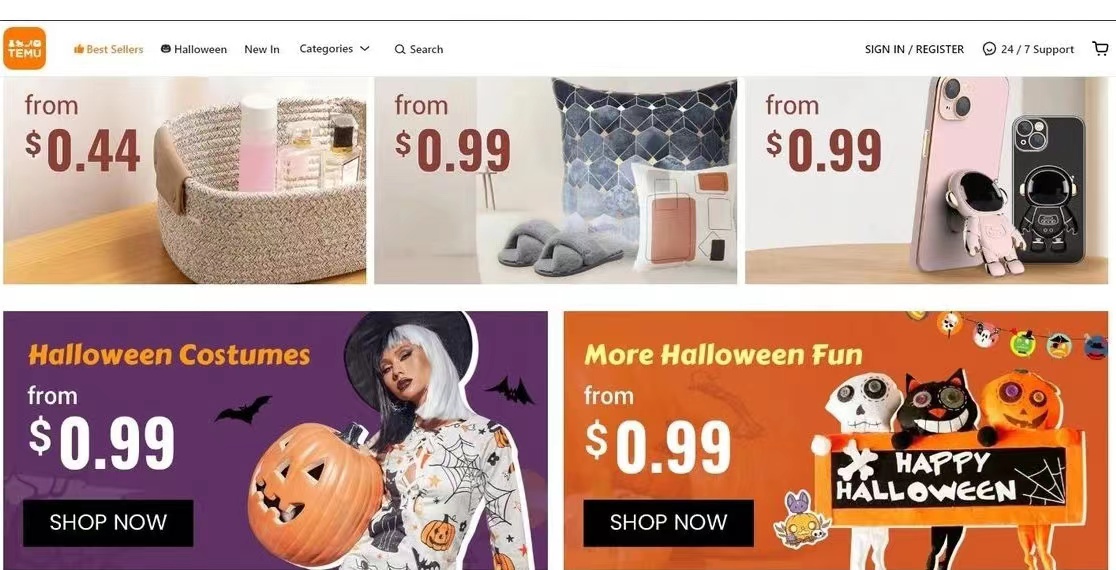Click the magnifying glass search icon
The width and height of the screenshot is (1116, 570).
(400, 49)
